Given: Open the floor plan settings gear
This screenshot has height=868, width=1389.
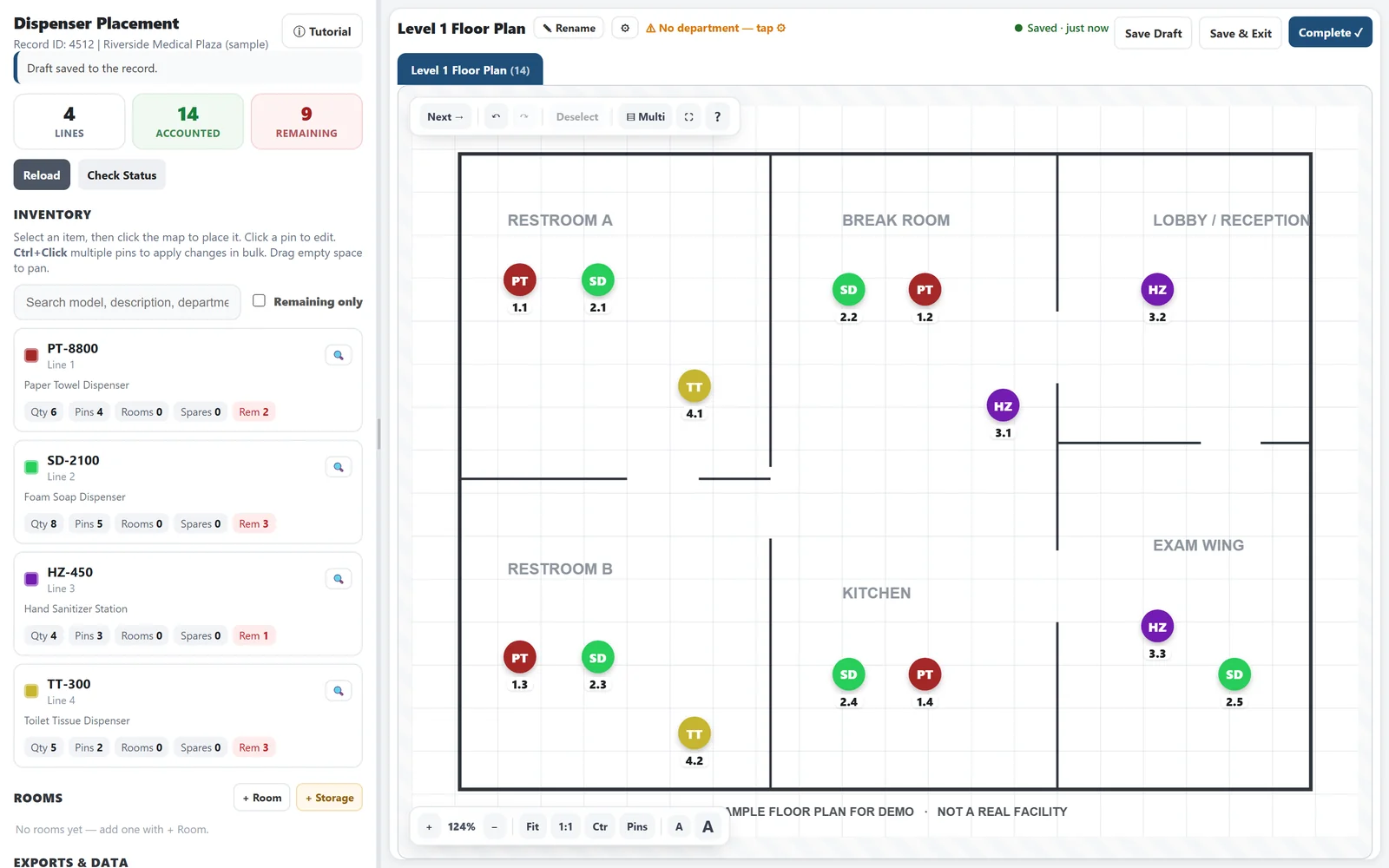Looking at the screenshot, I should coord(625,28).
